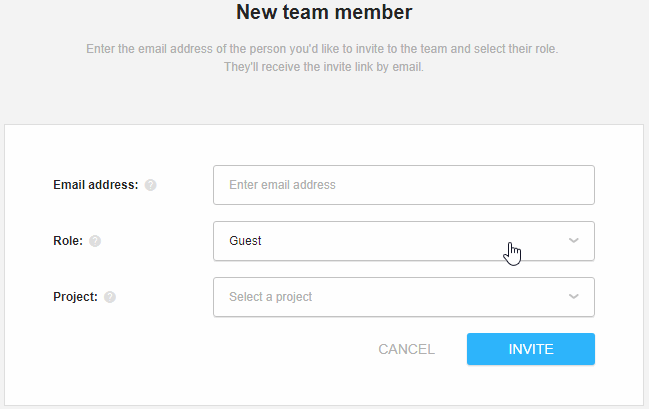Click the question mark icon next to Role
649x409 pixels.
pyautogui.click(x=95, y=241)
